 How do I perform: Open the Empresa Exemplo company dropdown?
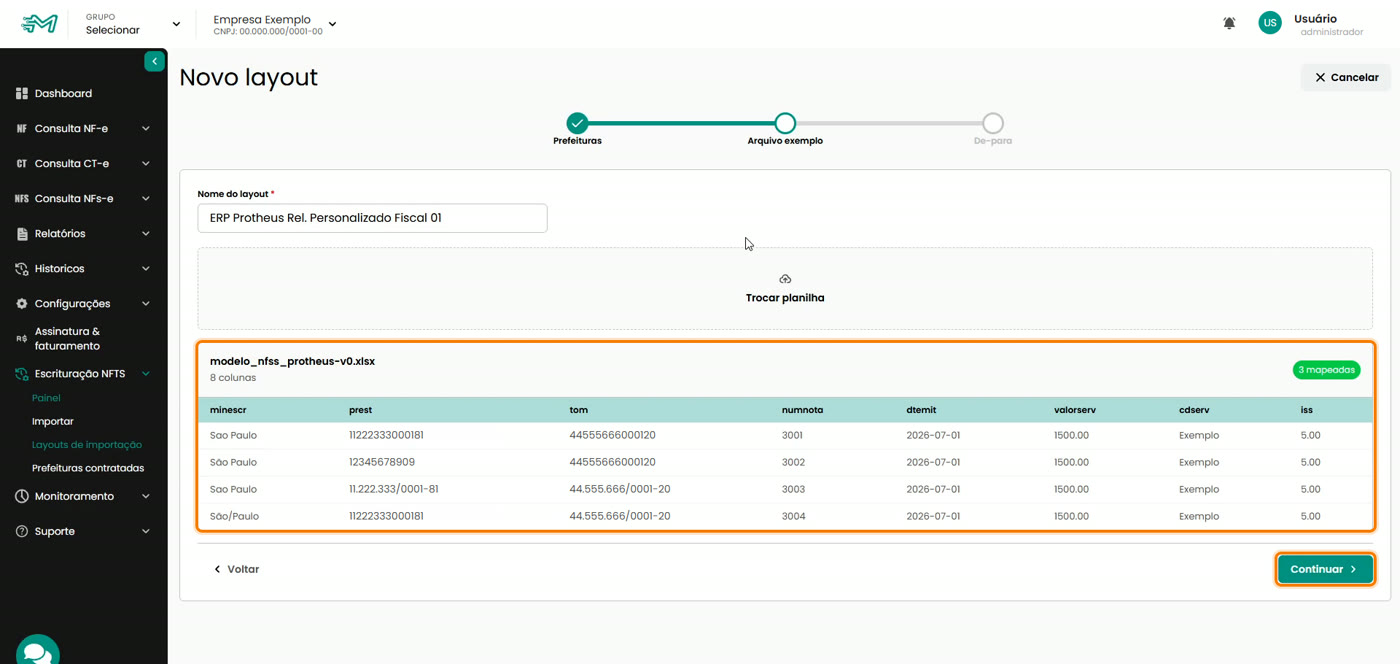[275, 24]
